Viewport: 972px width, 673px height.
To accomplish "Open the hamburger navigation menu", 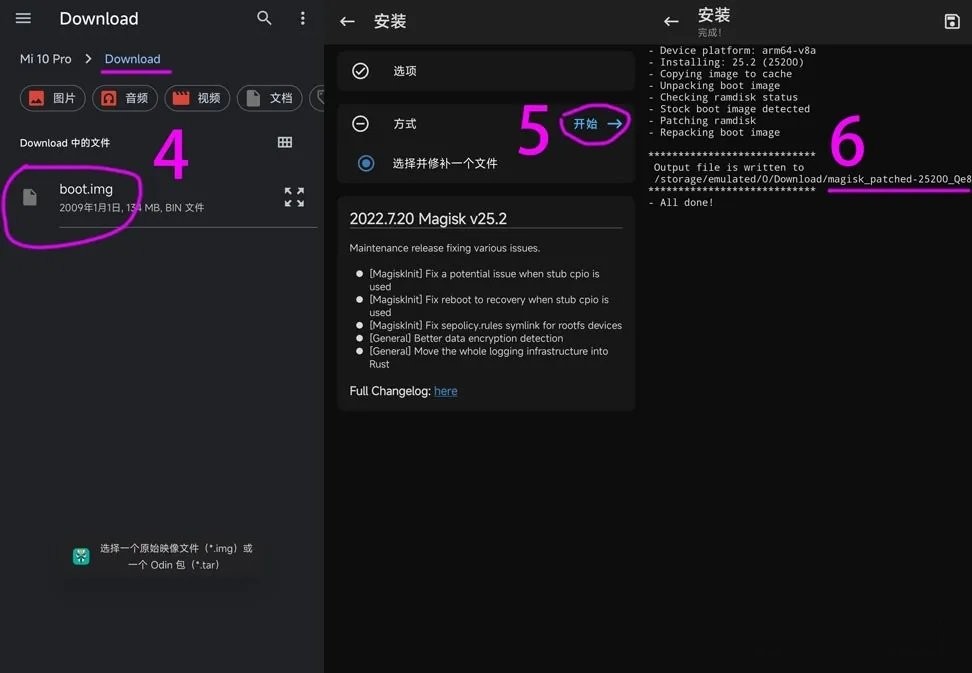I will (23, 19).
